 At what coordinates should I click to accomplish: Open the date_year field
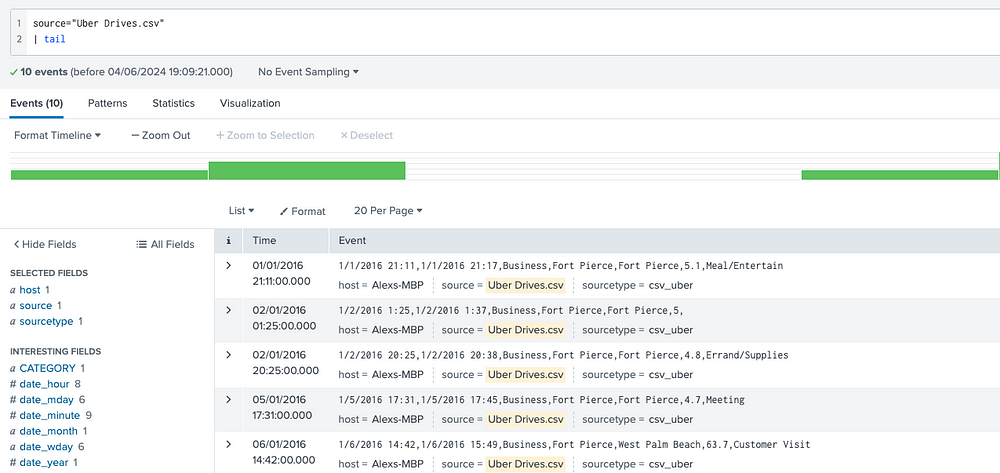pyautogui.click(x=43, y=462)
